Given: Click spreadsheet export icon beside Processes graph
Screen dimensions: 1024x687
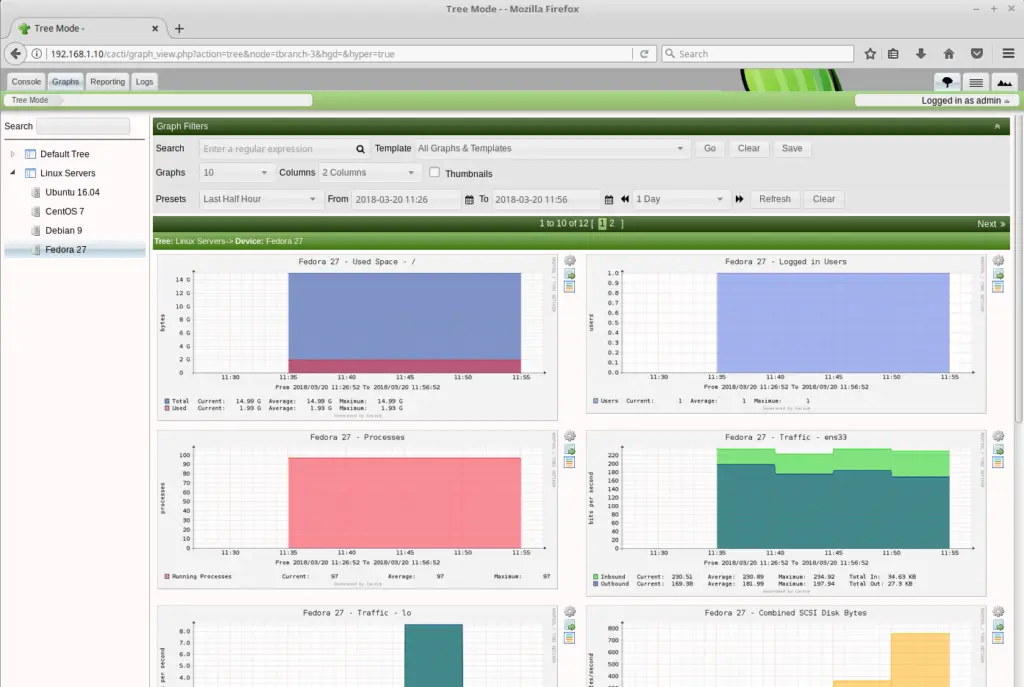Looking at the screenshot, I should click(569, 462).
